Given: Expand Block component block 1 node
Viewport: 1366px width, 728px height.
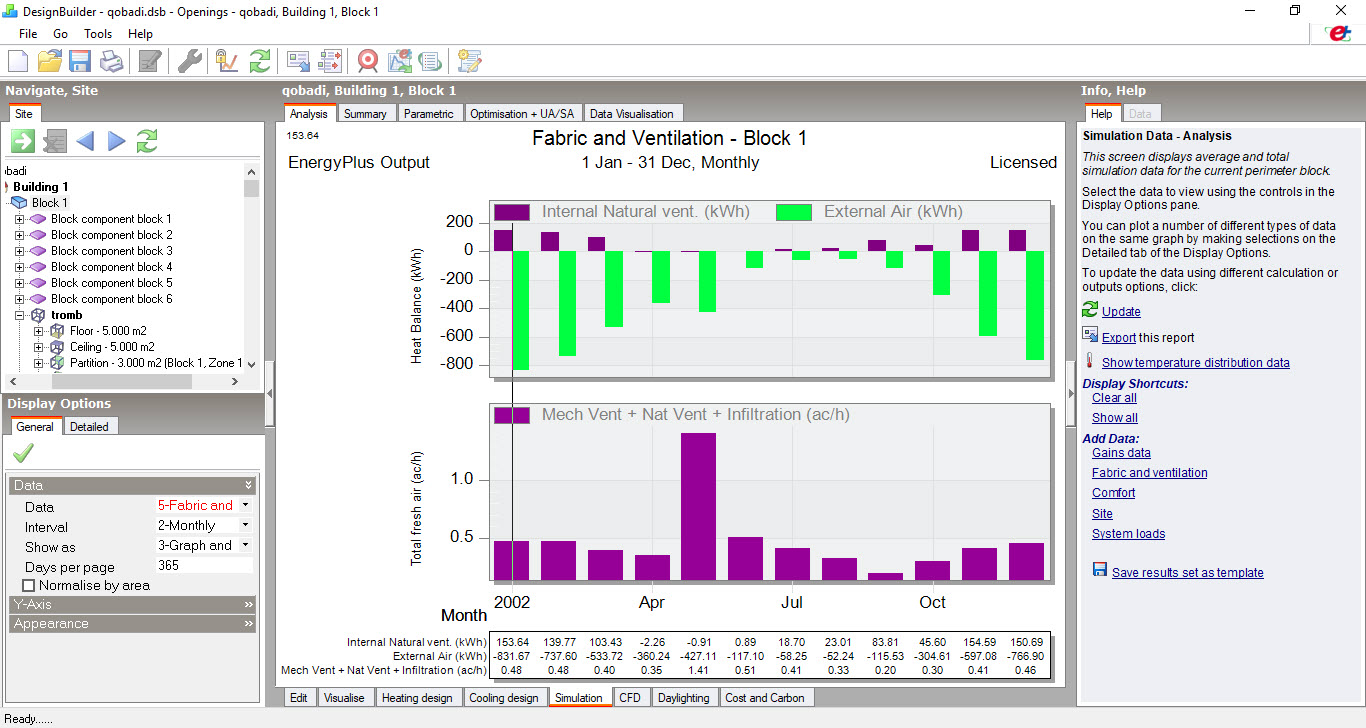Looking at the screenshot, I should point(19,219).
